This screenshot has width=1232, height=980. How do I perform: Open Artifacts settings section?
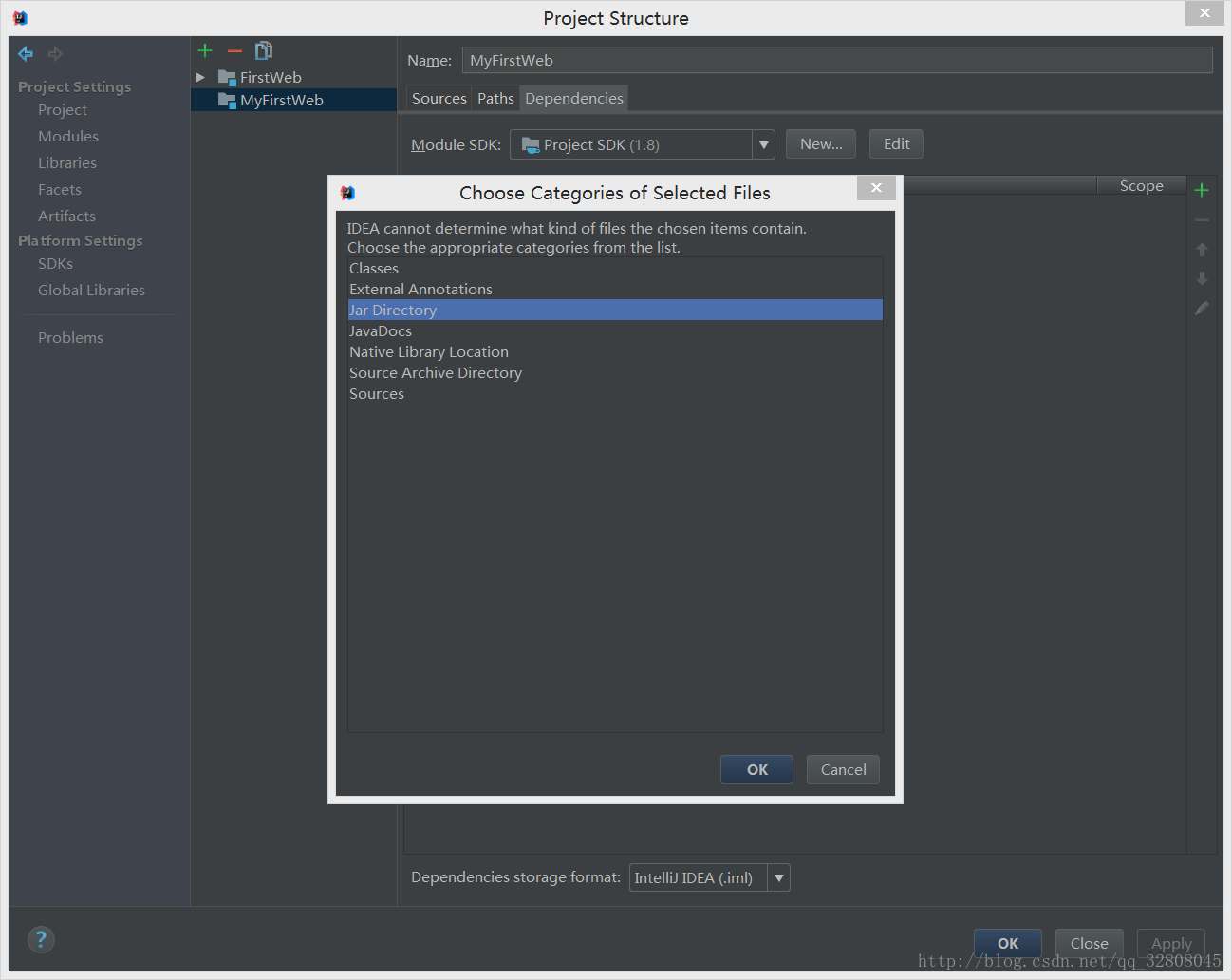(x=66, y=216)
